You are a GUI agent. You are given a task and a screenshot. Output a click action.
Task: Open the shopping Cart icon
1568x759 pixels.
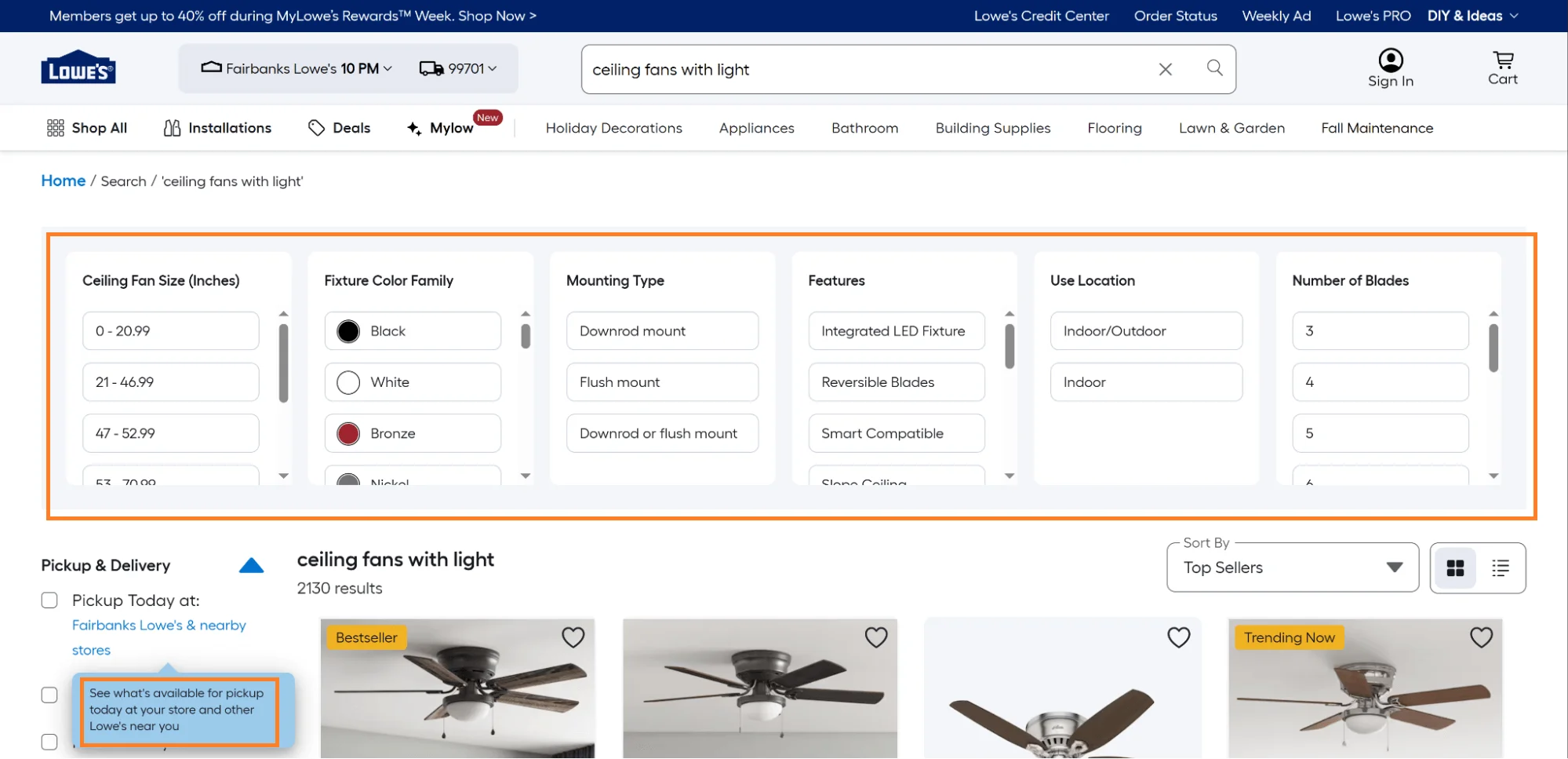tap(1502, 61)
